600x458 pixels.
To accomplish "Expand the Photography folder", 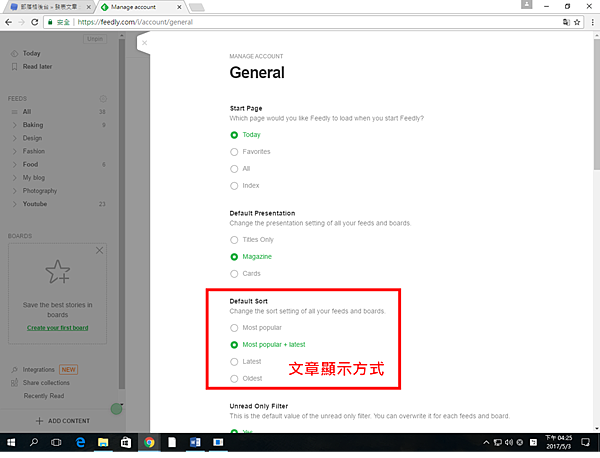I will coord(15,191).
